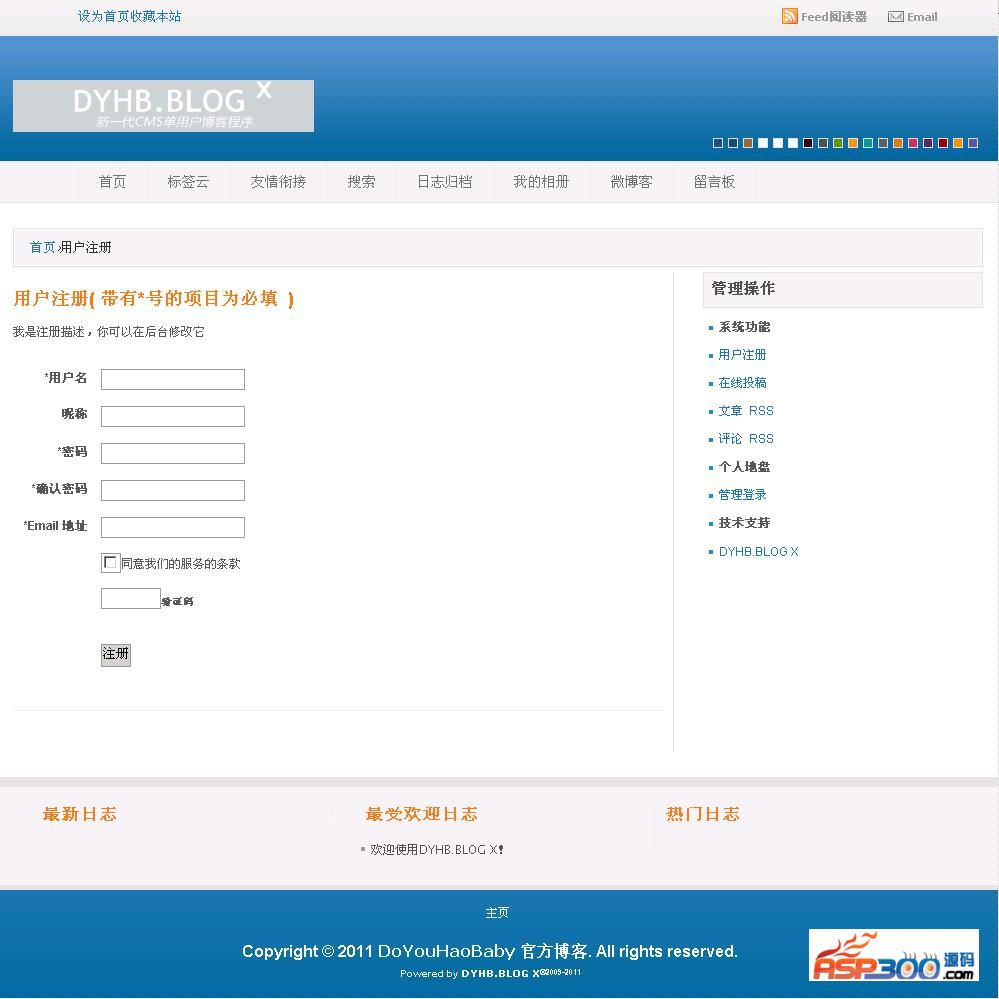This screenshot has height=999, width=999.
Task: Open the 标签云 navigation tab
Action: pyautogui.click(x=188, y=182)
